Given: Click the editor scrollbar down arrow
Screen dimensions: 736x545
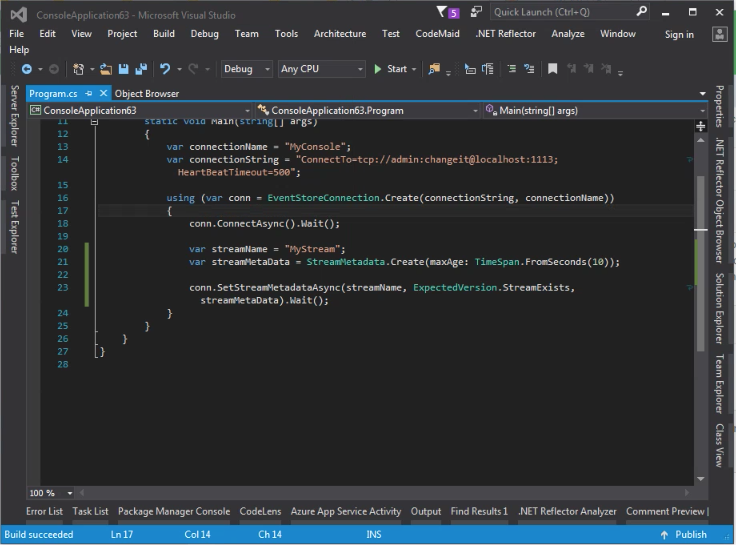Looking at the screenshot, I should [x=700, y=478].
